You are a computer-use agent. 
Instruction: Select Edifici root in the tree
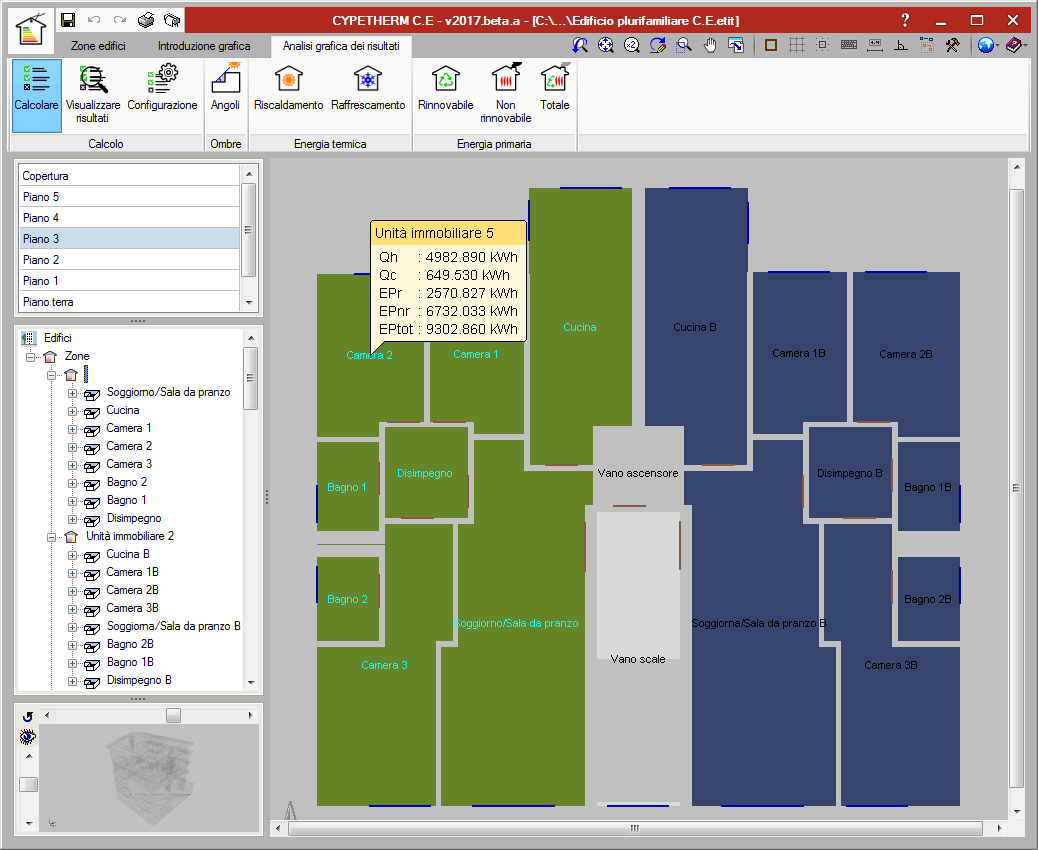58,338
